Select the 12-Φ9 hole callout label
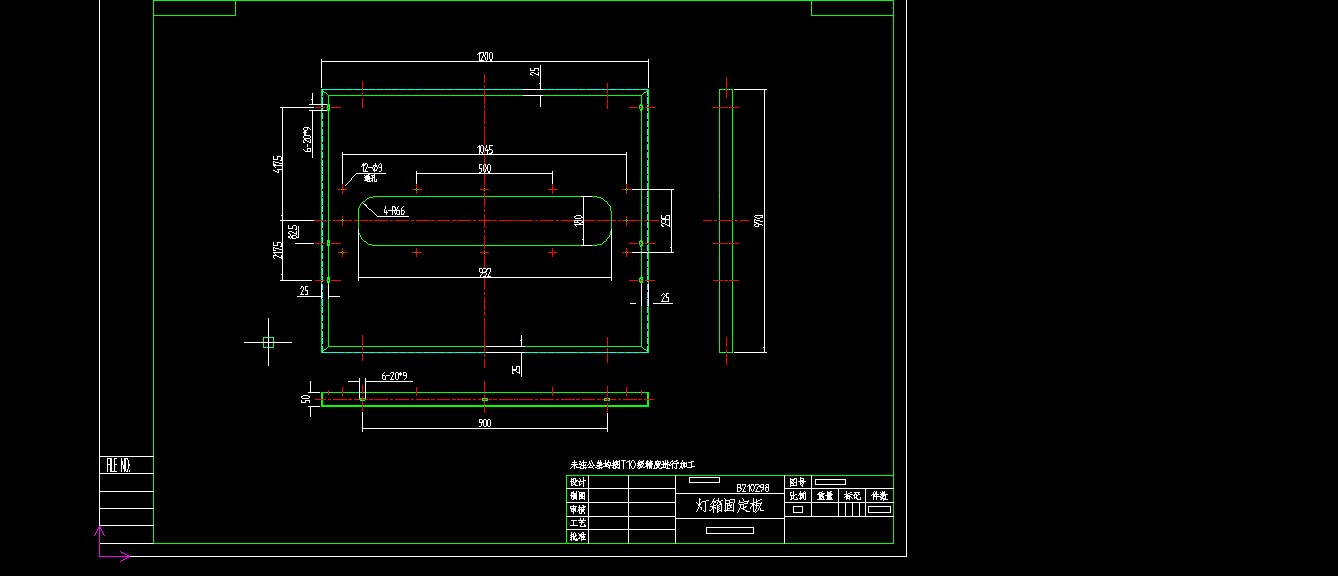The image size is (1338, 576). pos(372,168)
